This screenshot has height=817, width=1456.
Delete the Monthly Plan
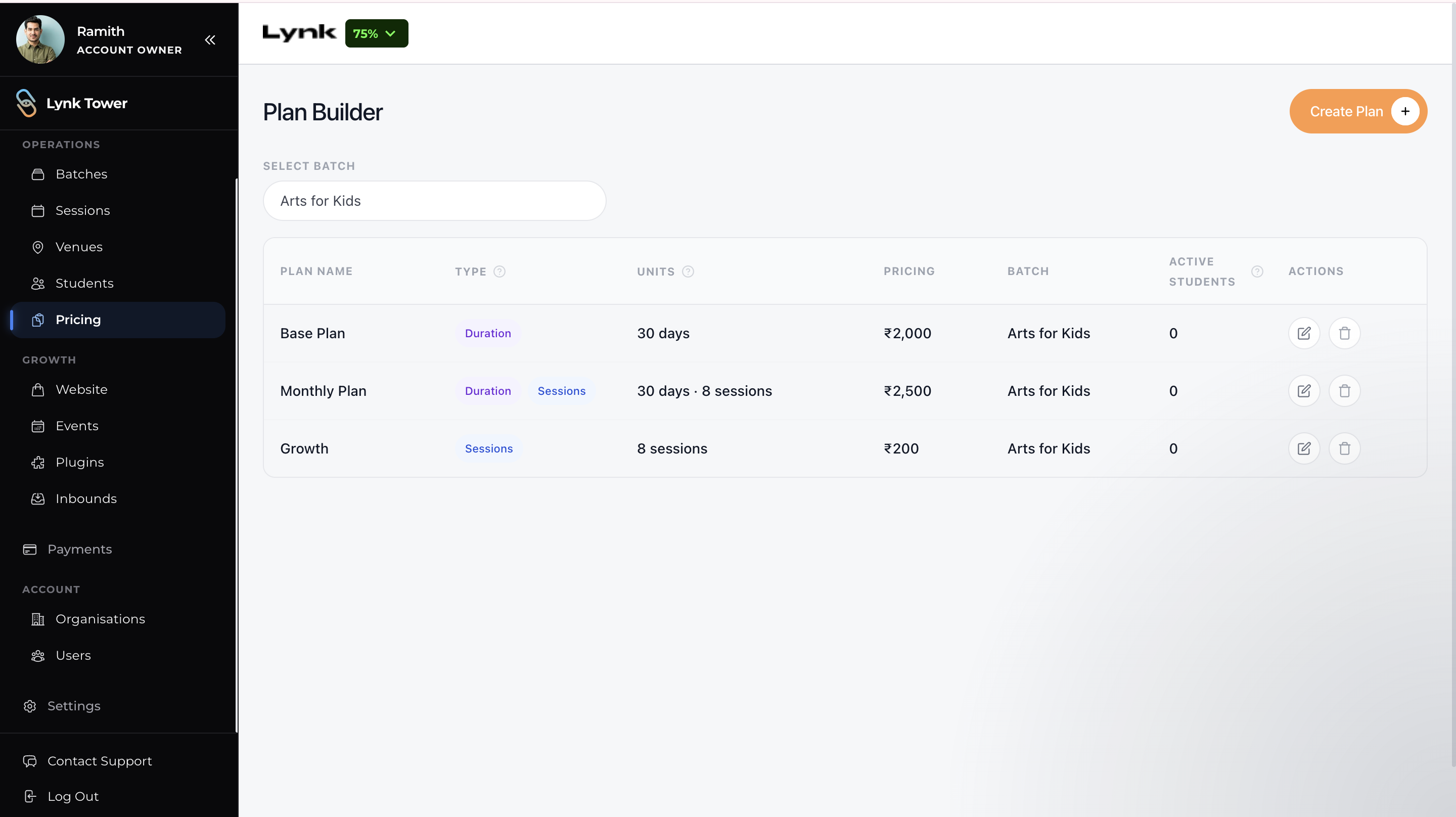(x=1345, y=391)
